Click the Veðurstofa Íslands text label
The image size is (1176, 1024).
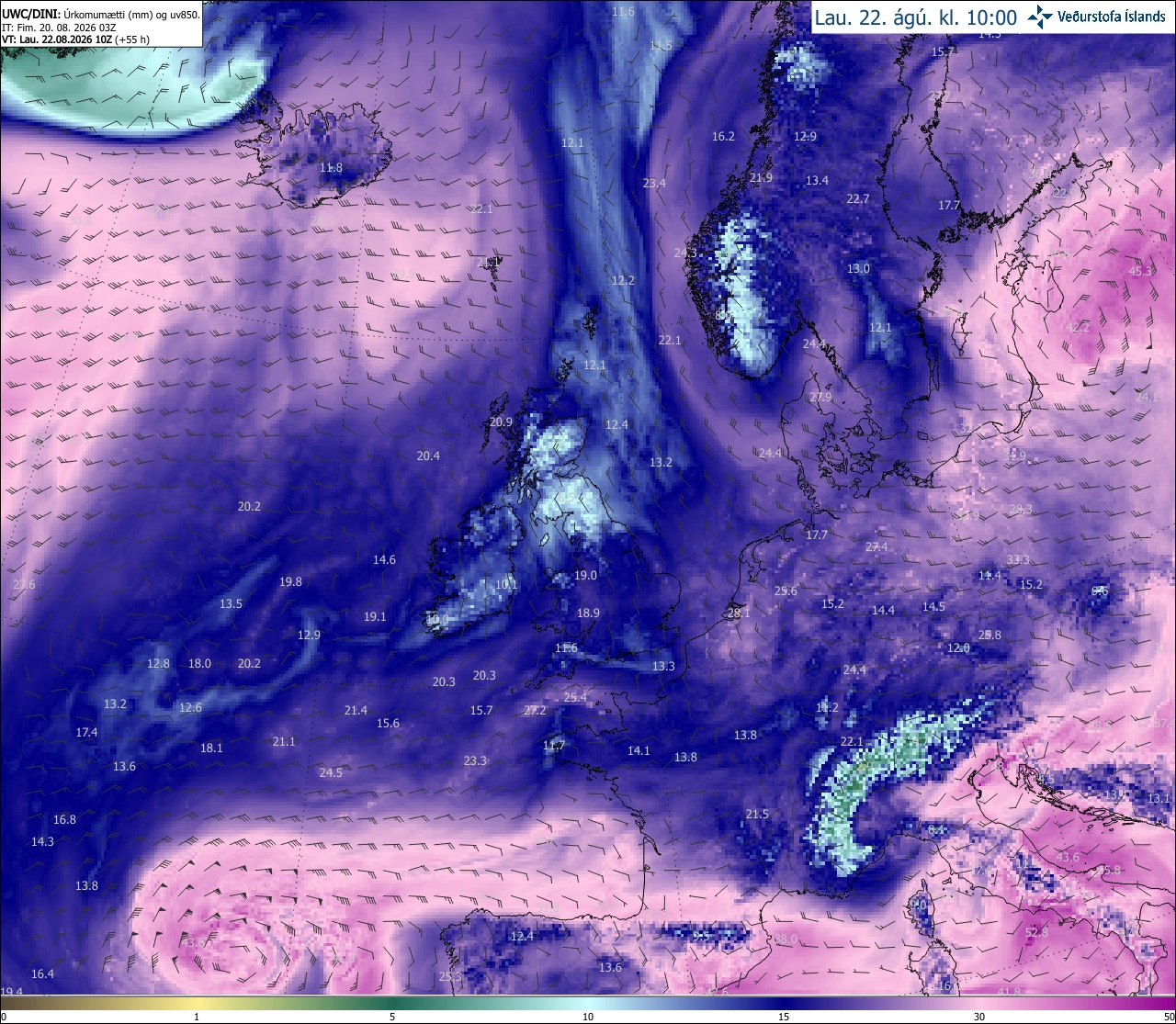click(x=1112, y=17)
